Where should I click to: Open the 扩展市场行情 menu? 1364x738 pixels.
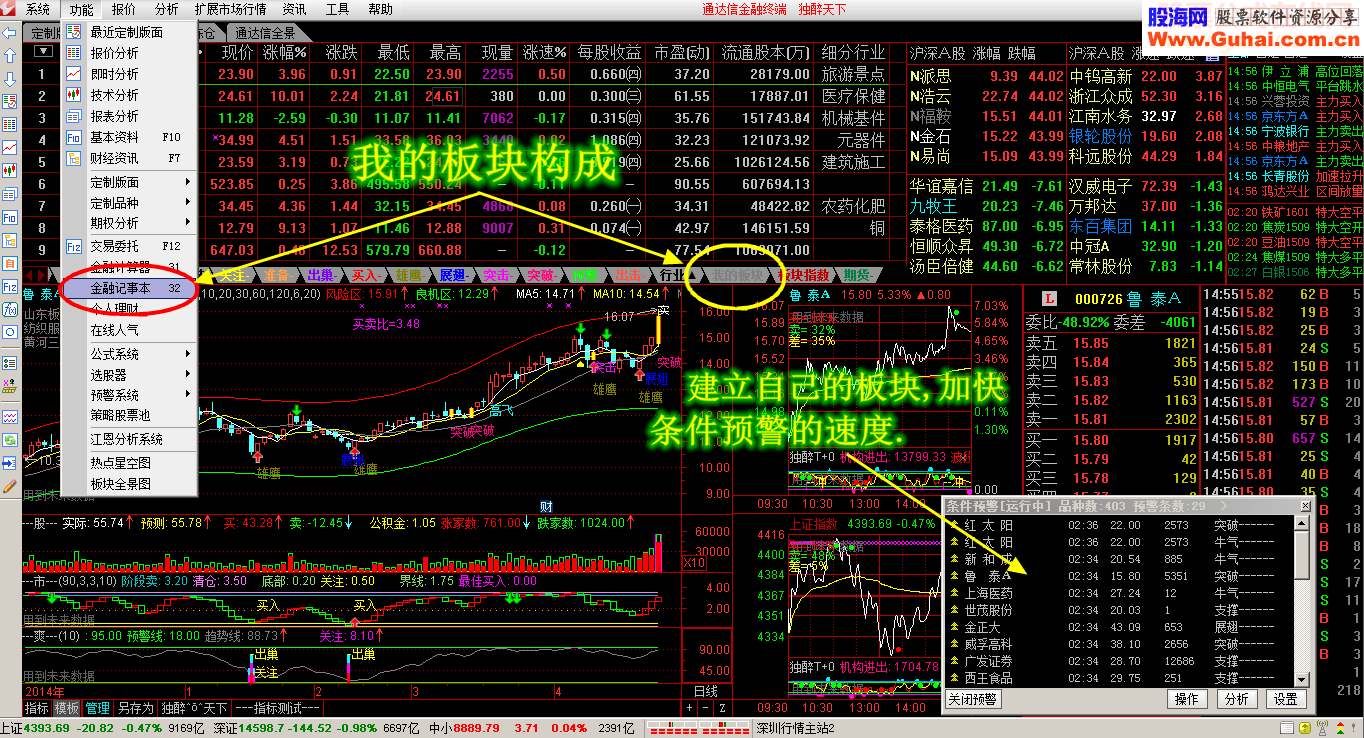pos(230,9)
